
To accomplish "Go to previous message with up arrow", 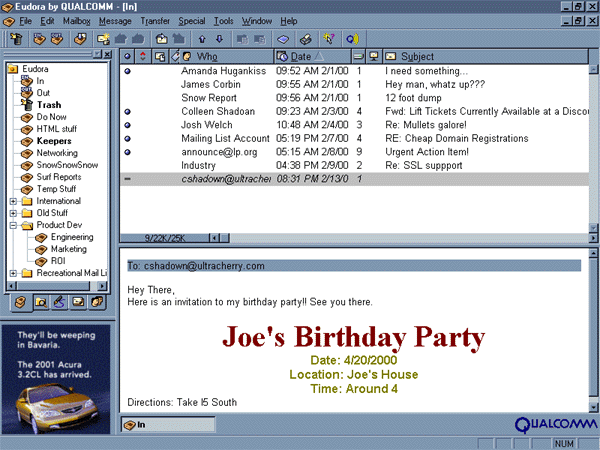I will (x=202, y=39).
